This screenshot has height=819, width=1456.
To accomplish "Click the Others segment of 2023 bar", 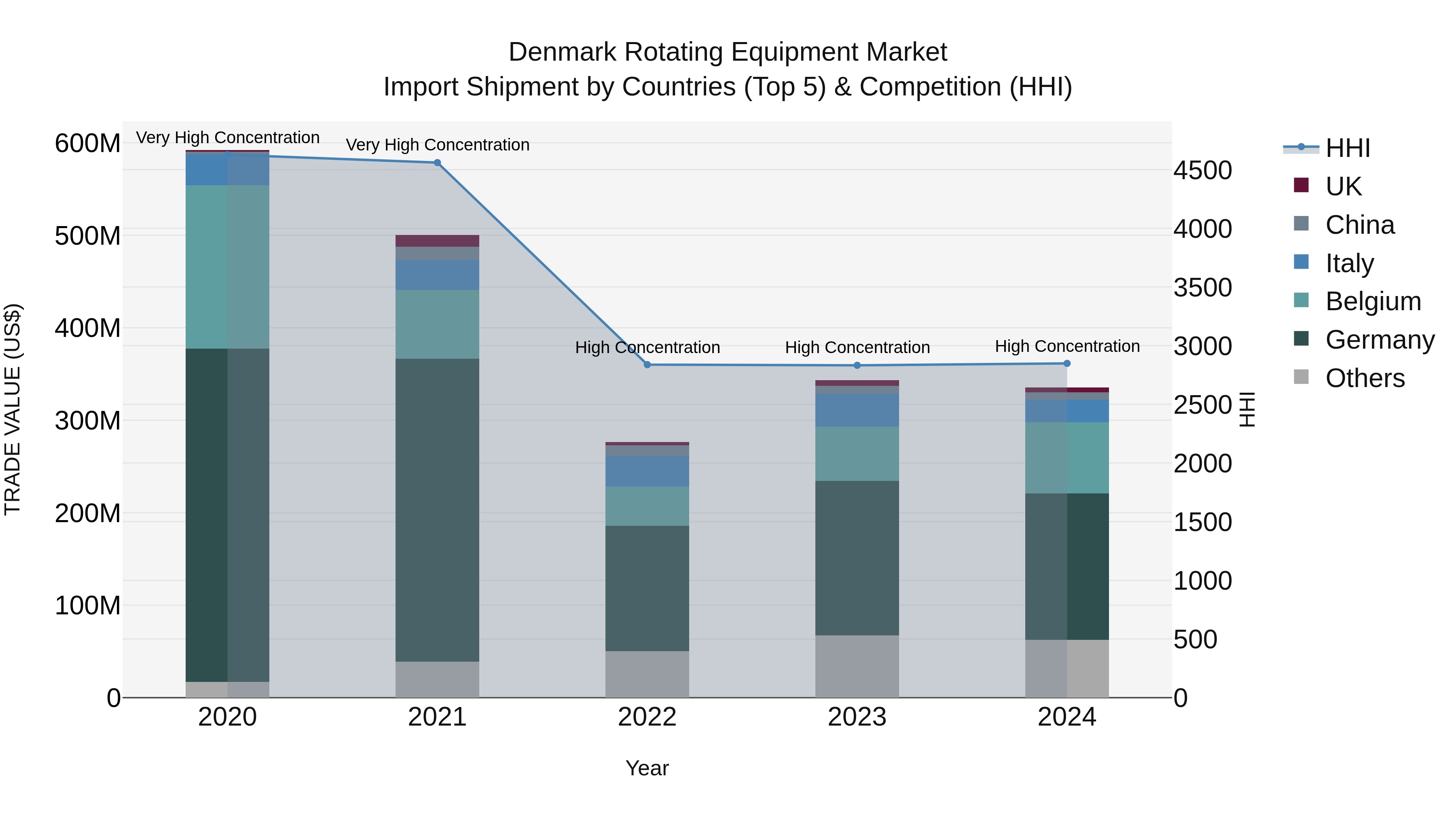I will (x=857, y=667).
